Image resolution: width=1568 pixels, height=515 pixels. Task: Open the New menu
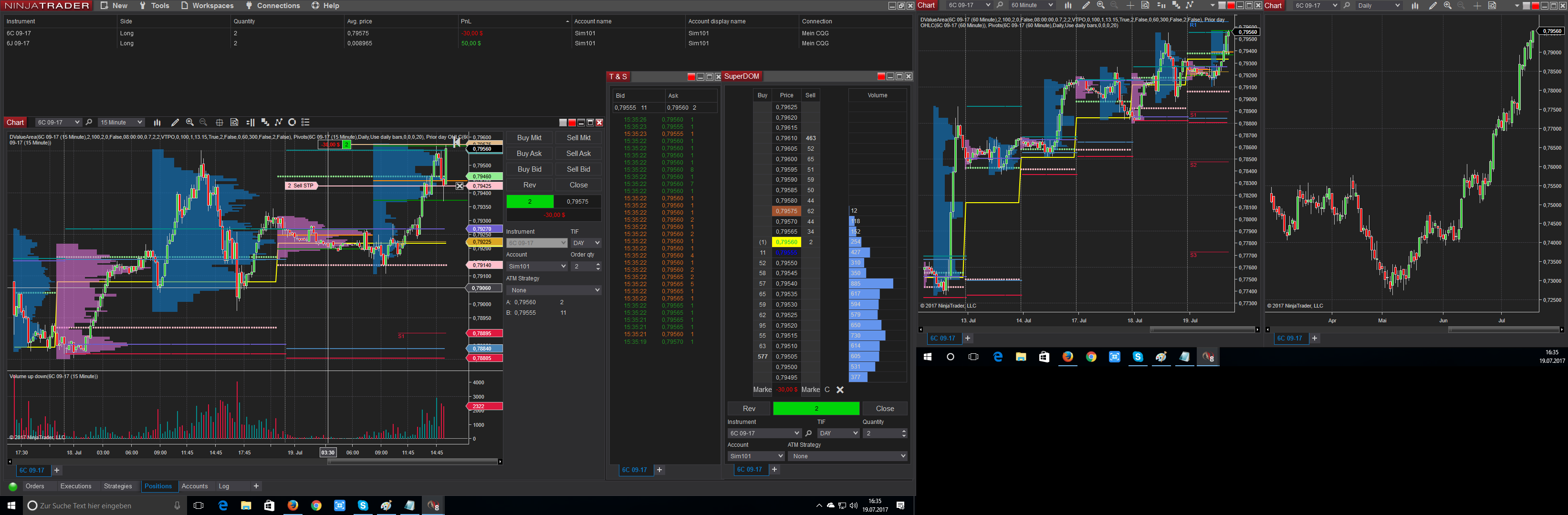[x=114, y=5]
